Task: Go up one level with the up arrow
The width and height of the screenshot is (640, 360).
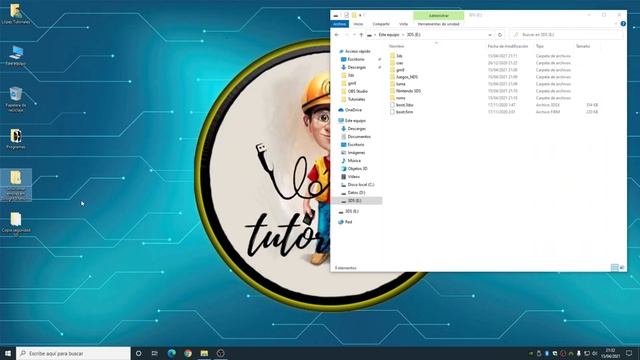Action: [x=361, y=35]
